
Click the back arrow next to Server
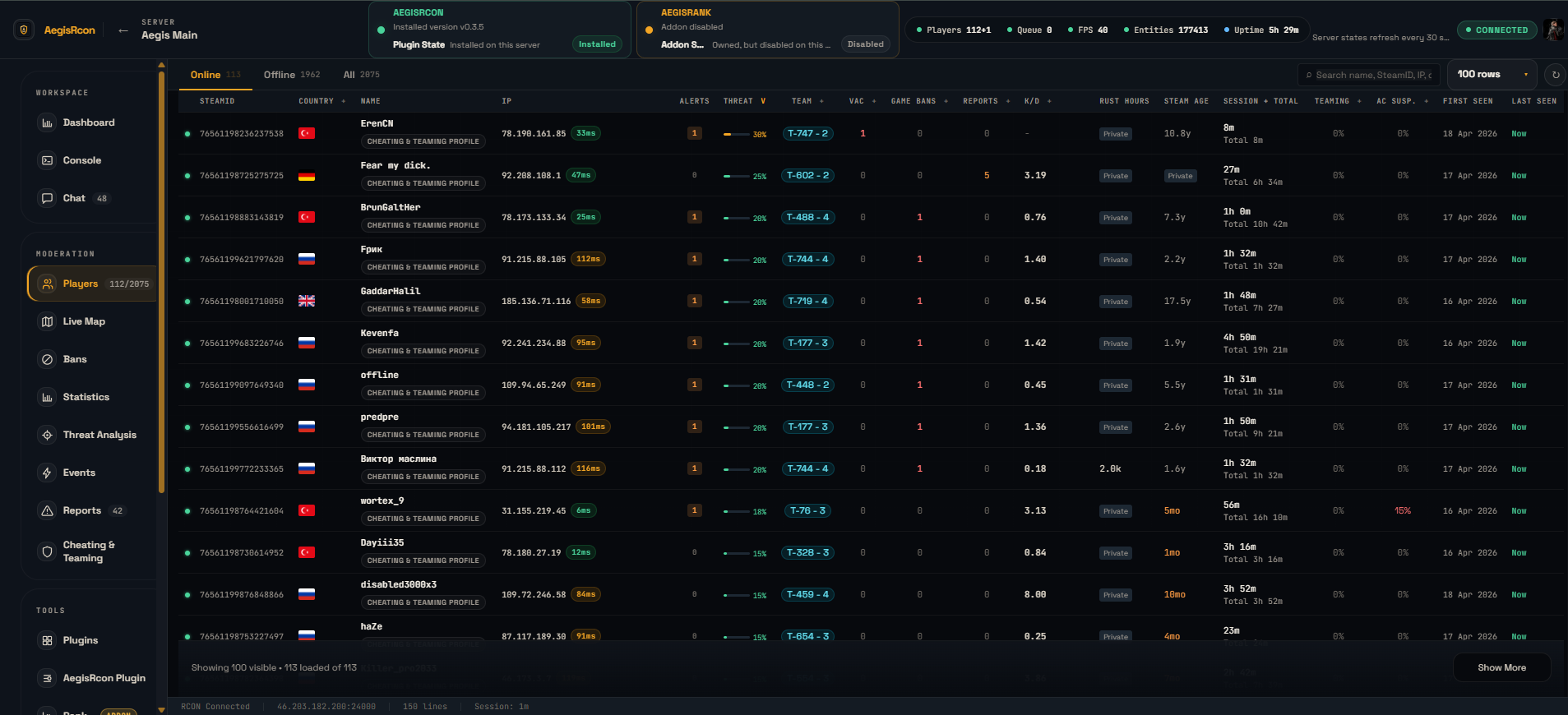123,30
